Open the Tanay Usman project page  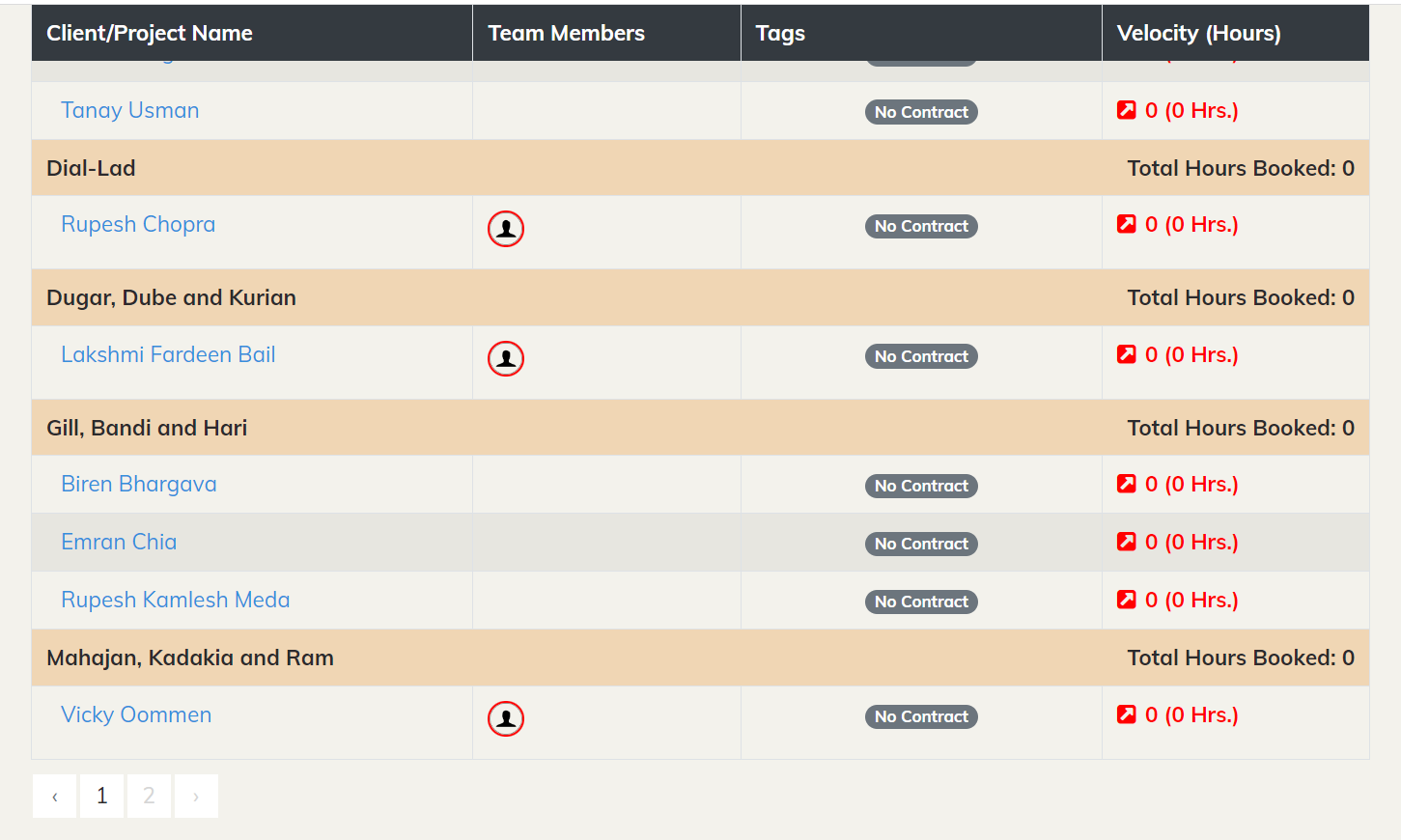(x=129, y=110)
